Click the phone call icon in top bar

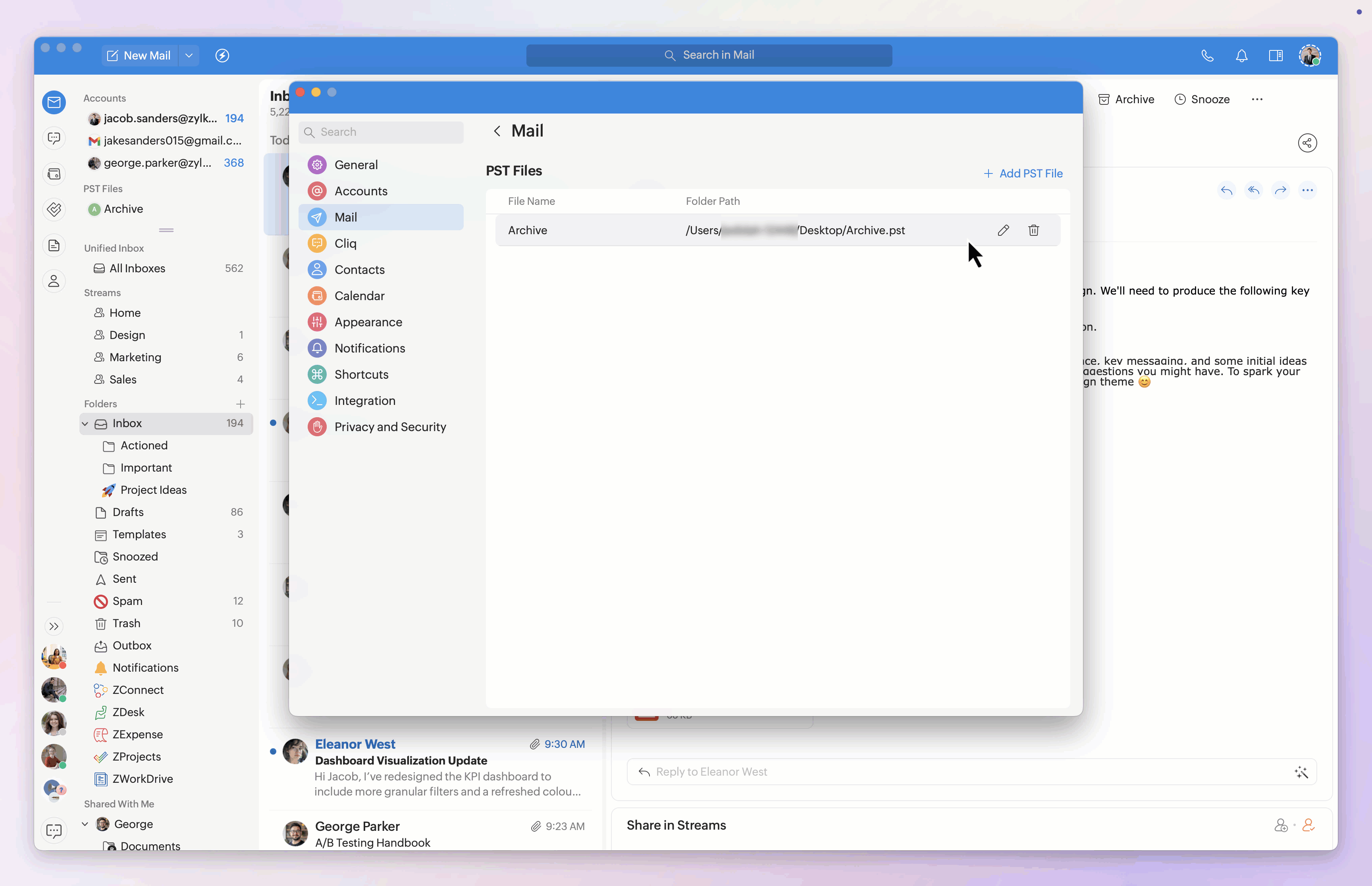click(x=1208, y=55)
